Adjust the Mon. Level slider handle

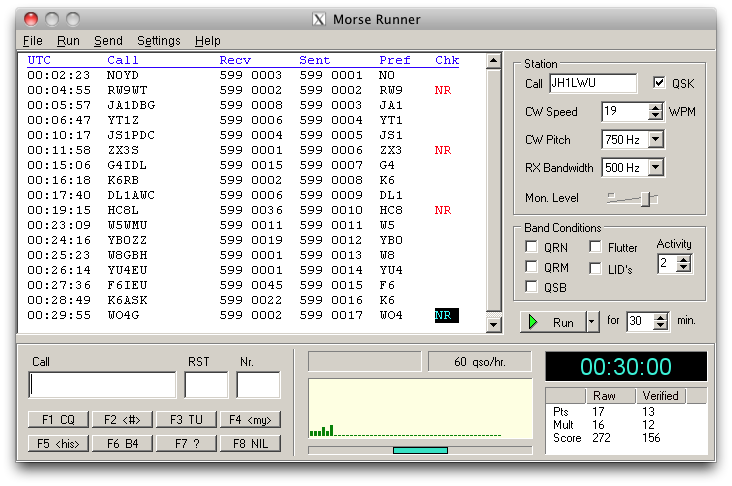point(648,199)
